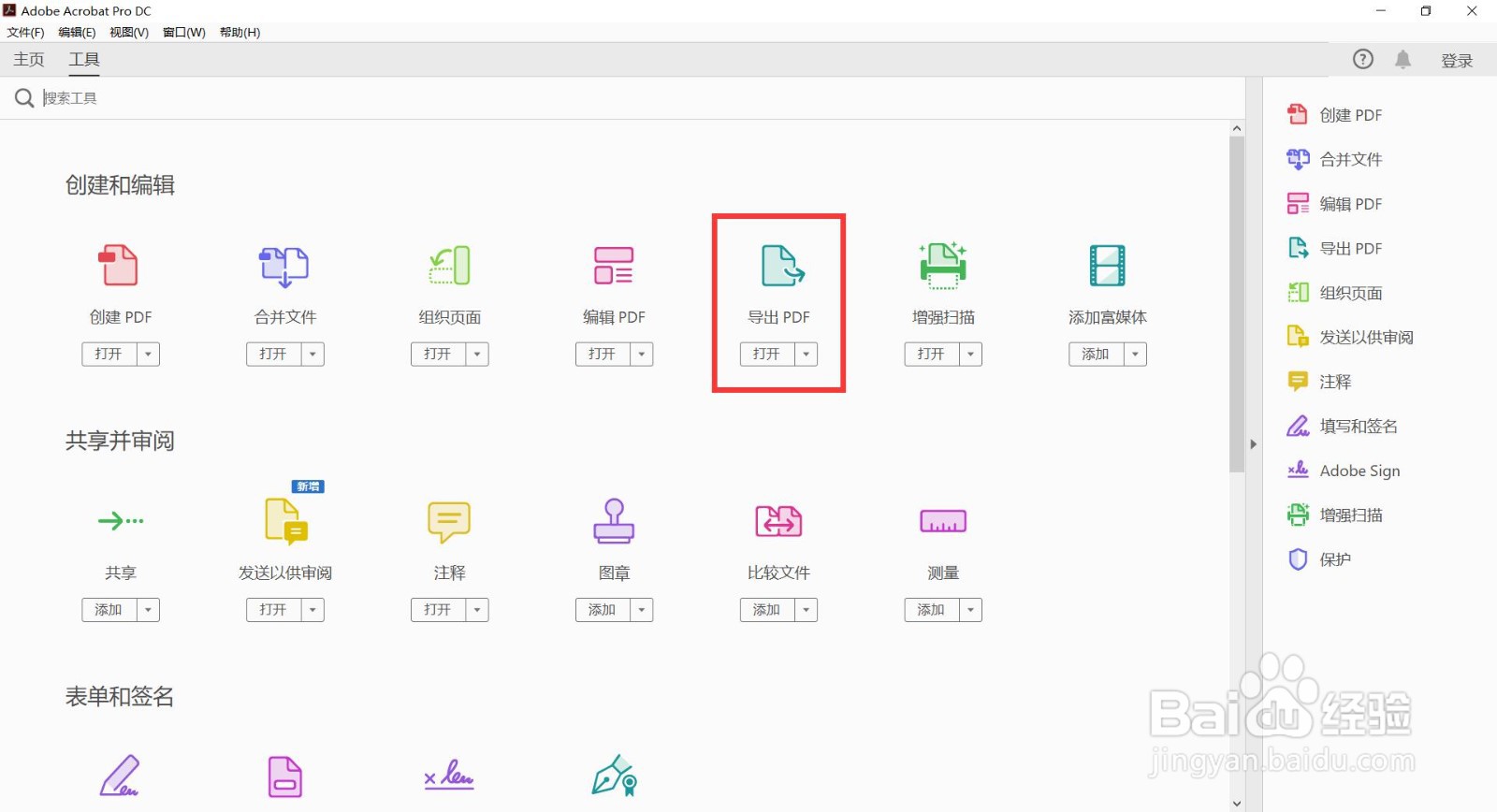The height and width of the screenshot is (812, 1497).
Task: Click the 注释 speech bubble icon in the grid
Action: click(449, 522)
